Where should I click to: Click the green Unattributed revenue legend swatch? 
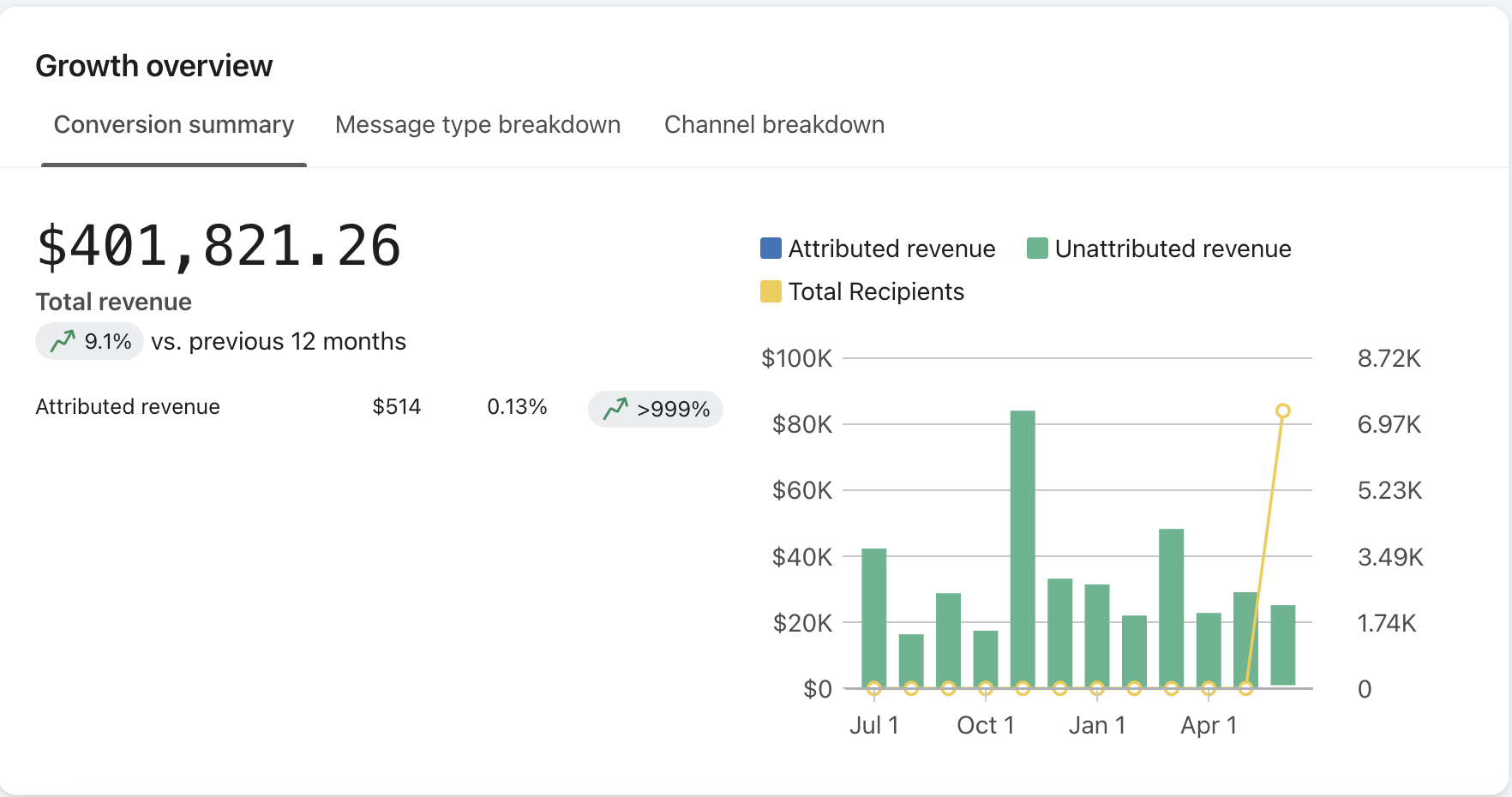(1037, 249)
